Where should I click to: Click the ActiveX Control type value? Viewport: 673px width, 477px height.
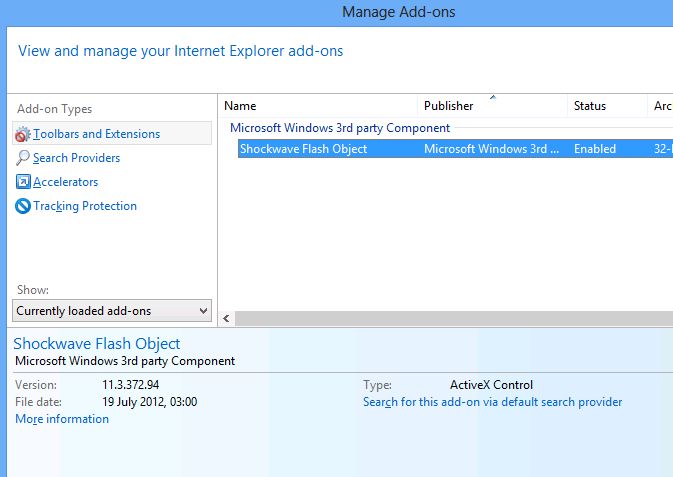click(491, 385)
